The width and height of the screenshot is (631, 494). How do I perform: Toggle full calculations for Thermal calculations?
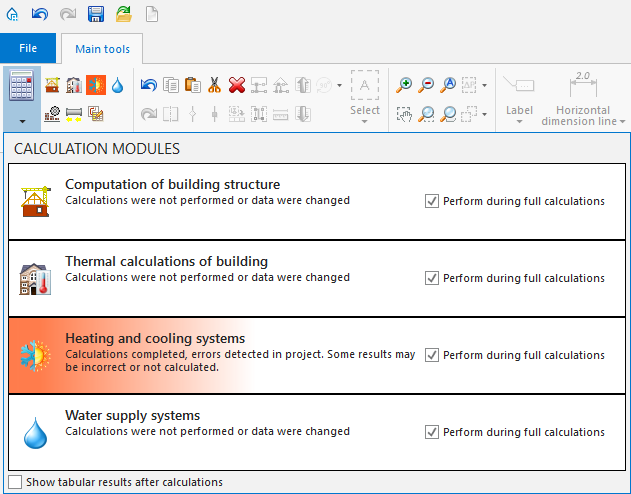point(432,278)
